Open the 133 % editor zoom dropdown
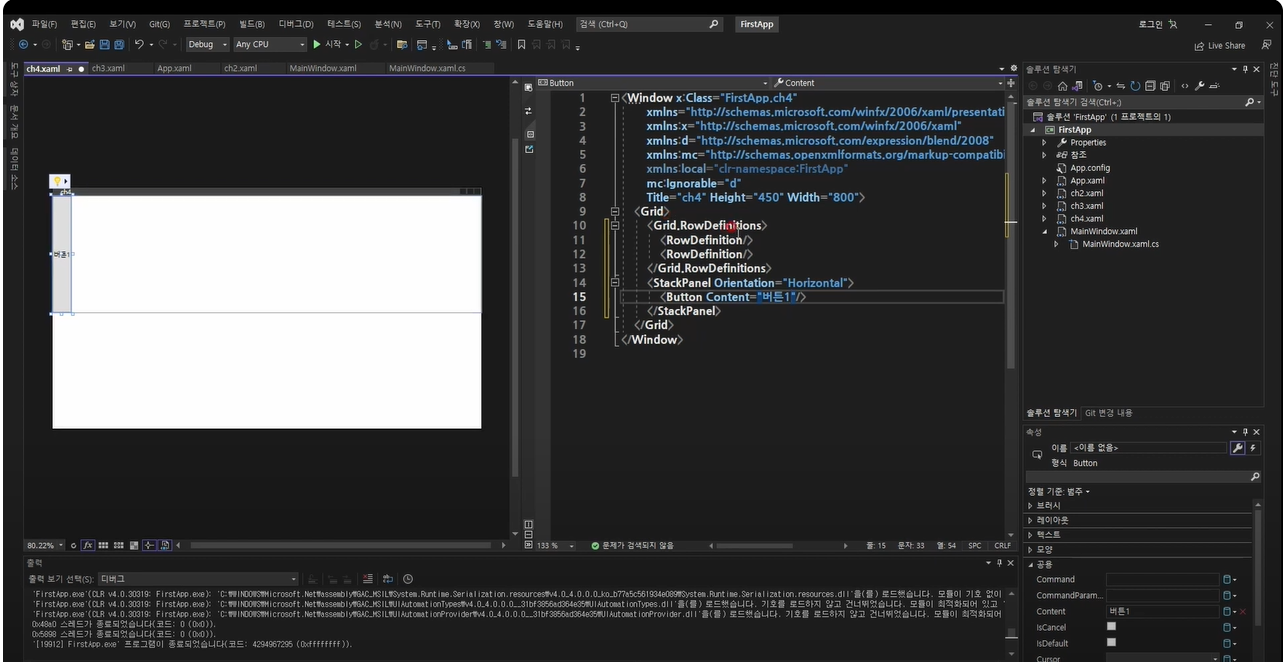1283x662 pixels. pyautogui.click(x=557, y=545)
